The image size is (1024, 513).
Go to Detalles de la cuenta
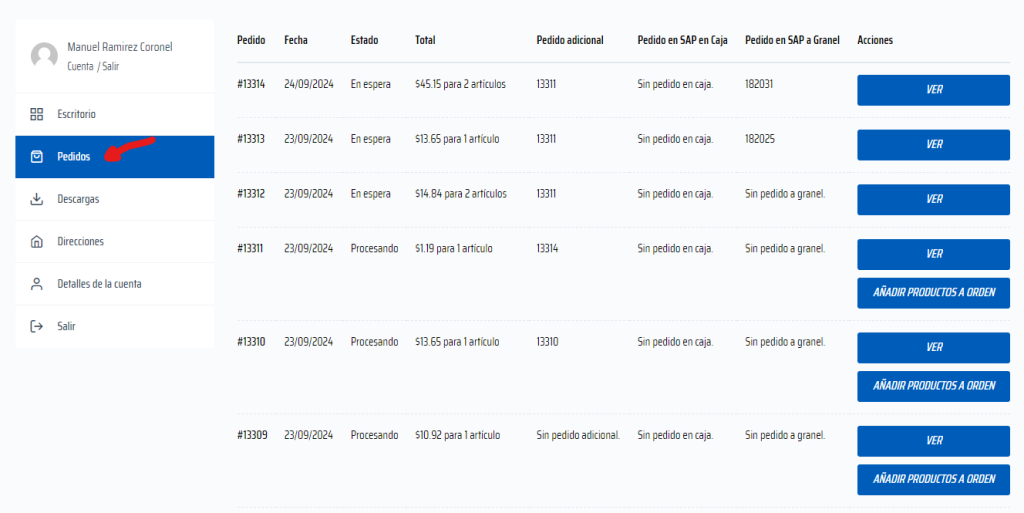(99, 284)
